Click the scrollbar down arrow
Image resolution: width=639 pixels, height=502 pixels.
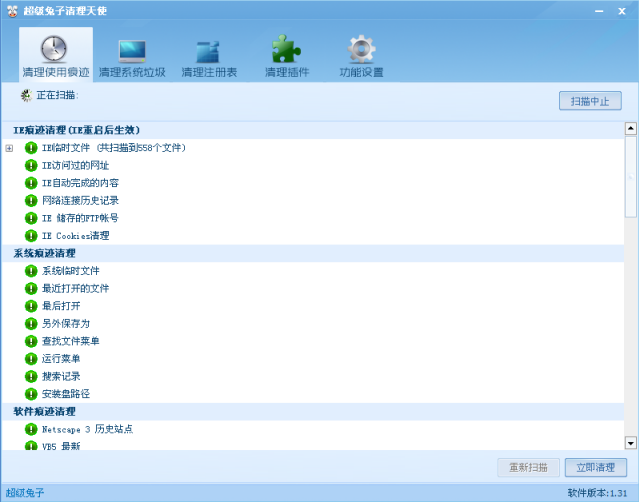(630, 442)
